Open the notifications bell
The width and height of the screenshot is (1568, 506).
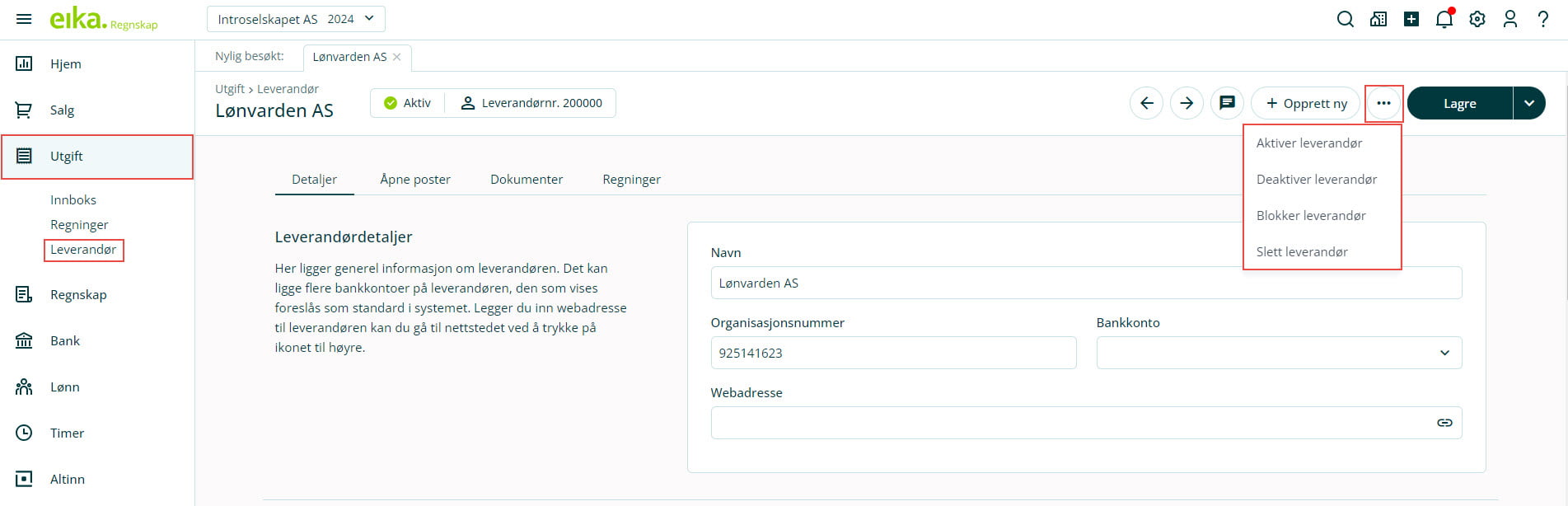click(1444, 19)
